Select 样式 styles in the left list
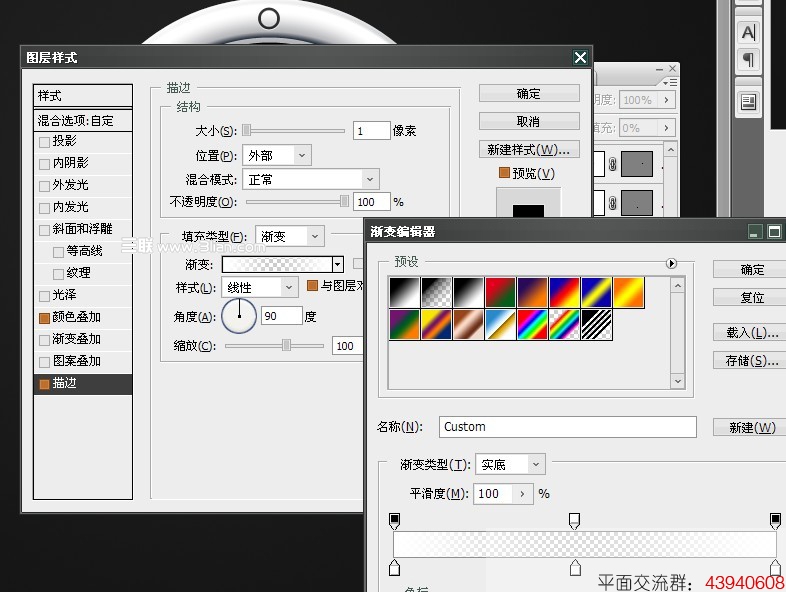This screenshot has width=786, height=592. pyautogui.click(x=83, y=95)
